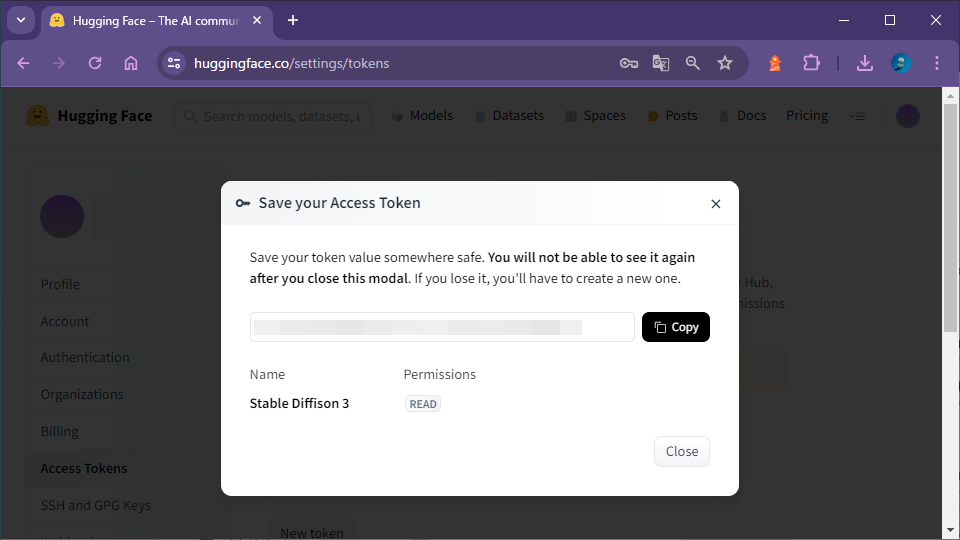This screenshot has width=960, height=540.
Task: Select the Hugging Face browser tab
Action: (x=150, y=20)
